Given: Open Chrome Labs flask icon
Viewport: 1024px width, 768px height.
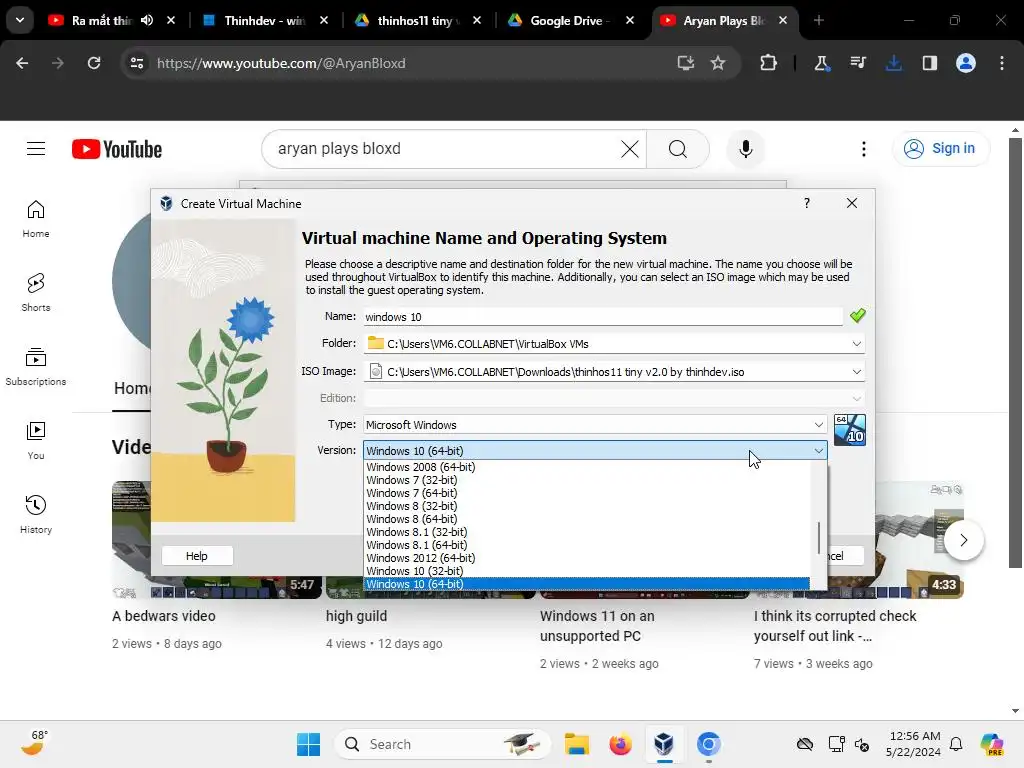Looking at the screenshot, I should (821, 63).
